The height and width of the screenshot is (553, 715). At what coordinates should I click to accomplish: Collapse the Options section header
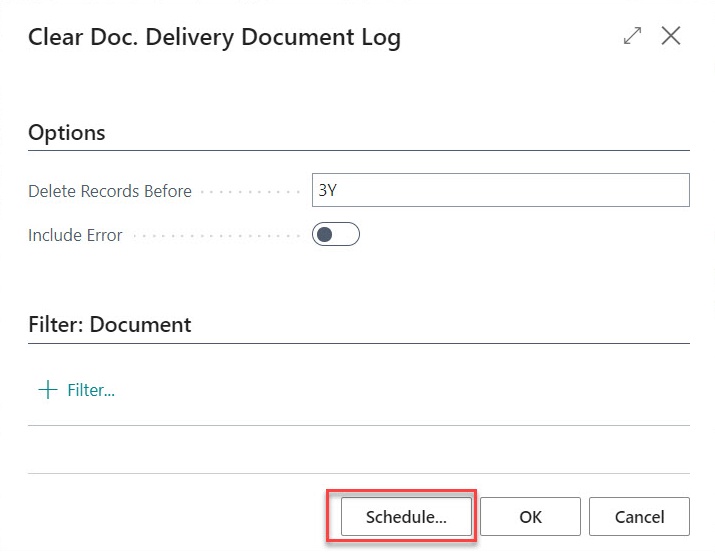click(67, 133)
